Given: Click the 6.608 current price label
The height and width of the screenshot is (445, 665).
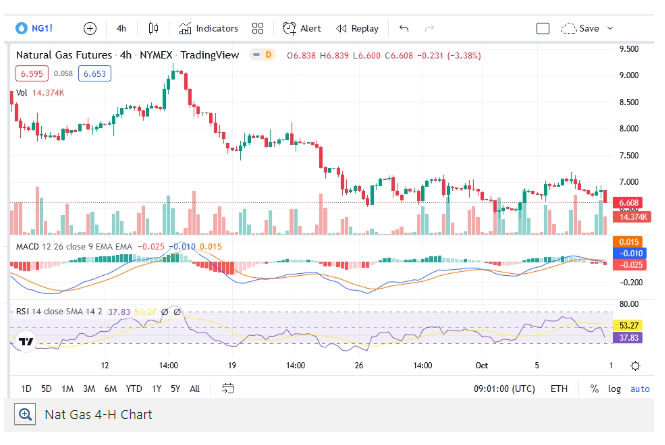Looking at the screenshot, I should (x=629, y=203).
